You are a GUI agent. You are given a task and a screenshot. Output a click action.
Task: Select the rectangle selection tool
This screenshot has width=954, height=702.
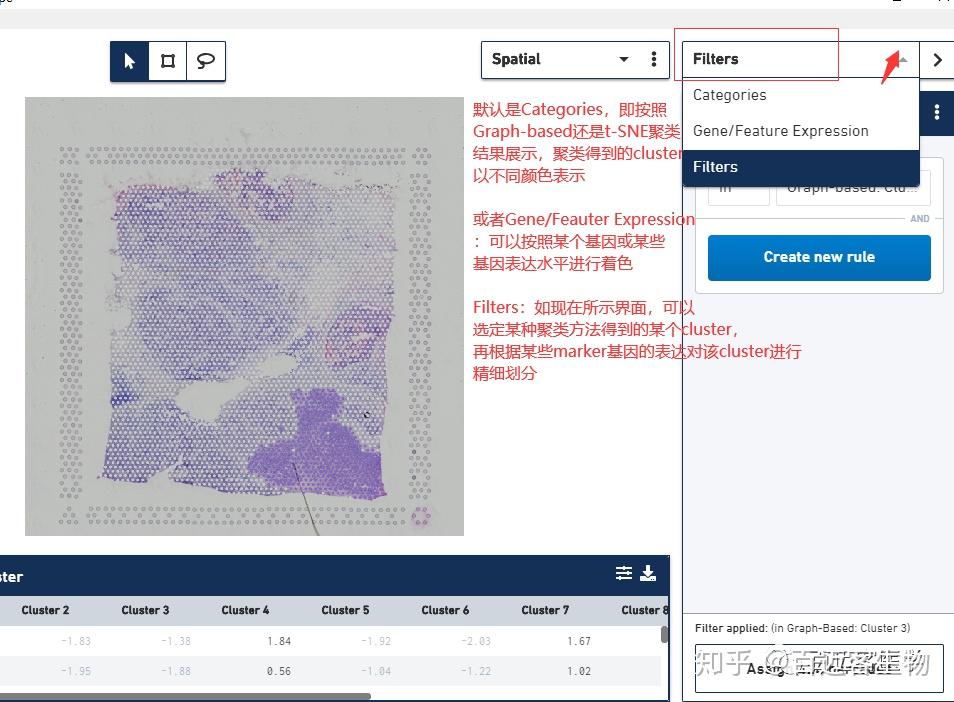pos(167,60)
